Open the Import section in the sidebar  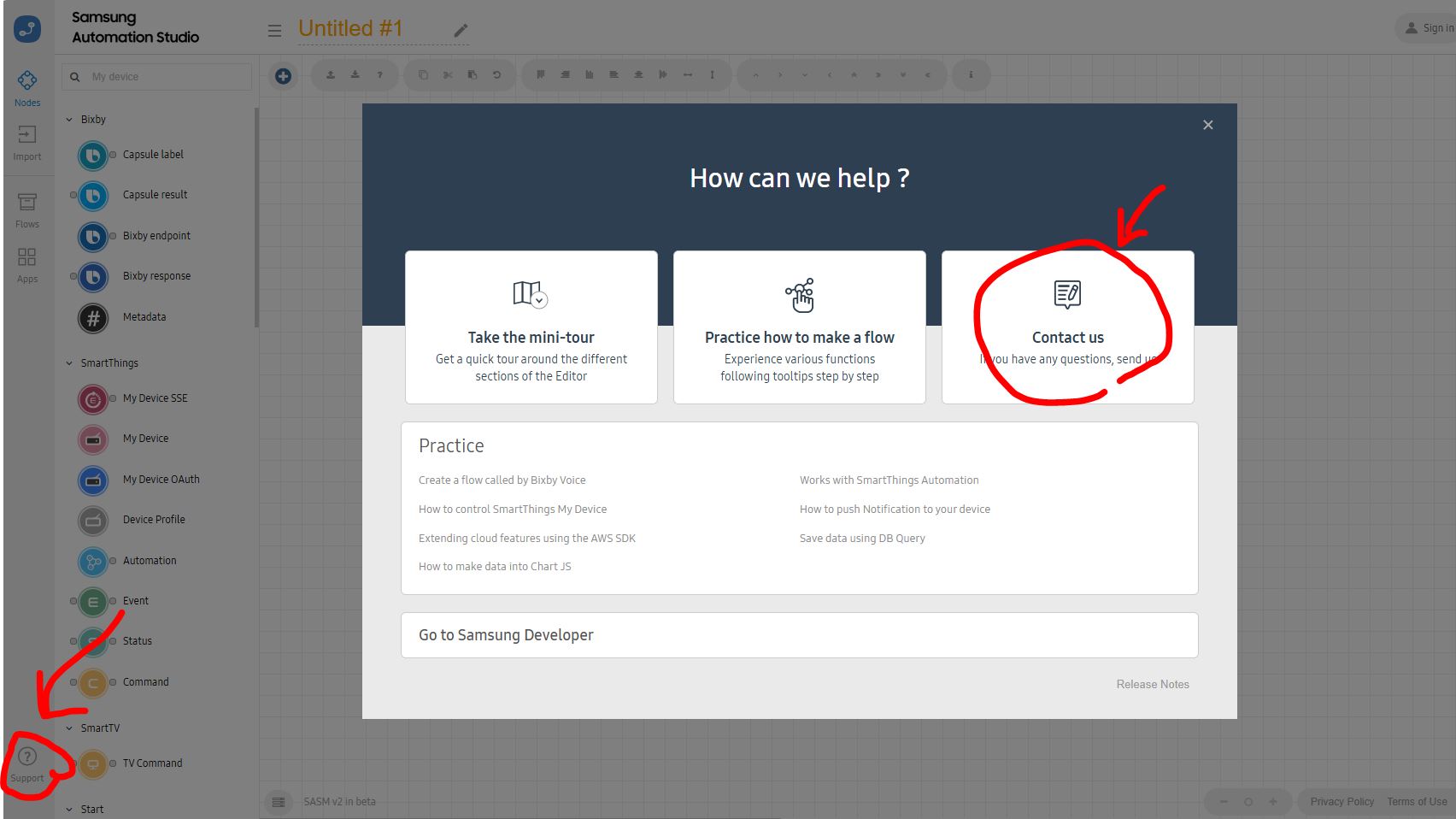tap(27, 143)
